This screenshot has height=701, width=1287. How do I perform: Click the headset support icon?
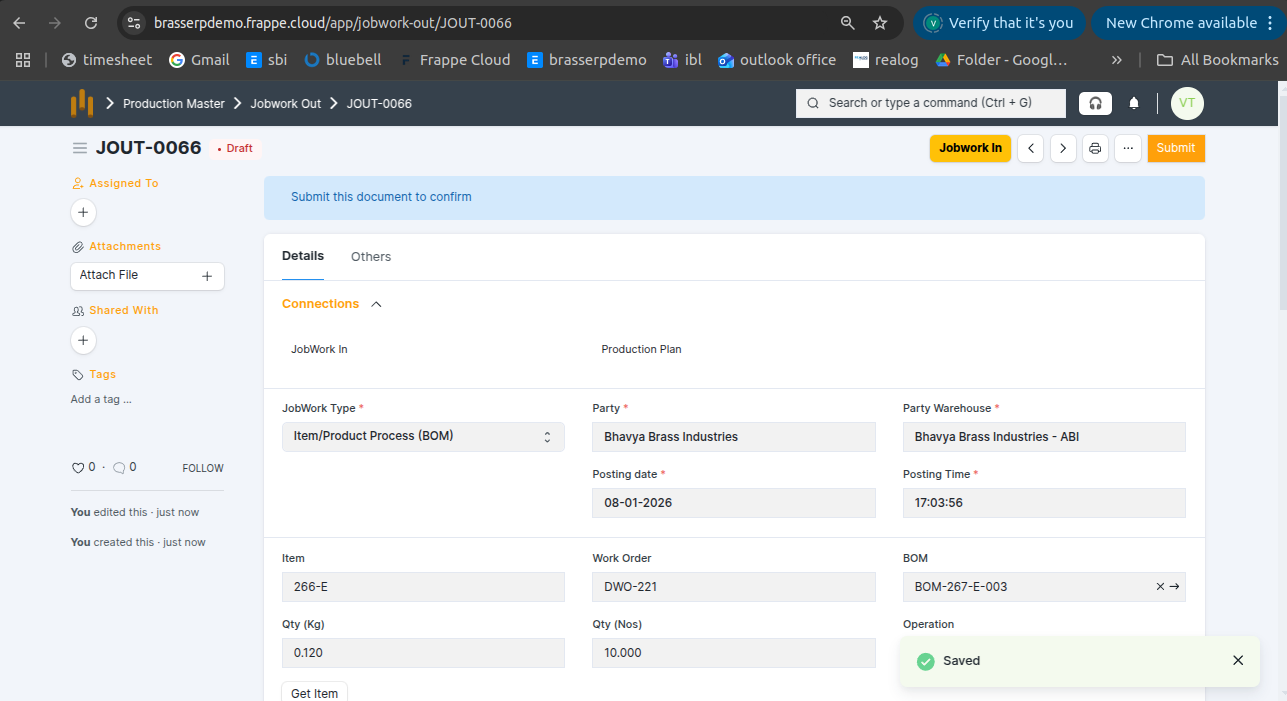(x=1095, y=103)
